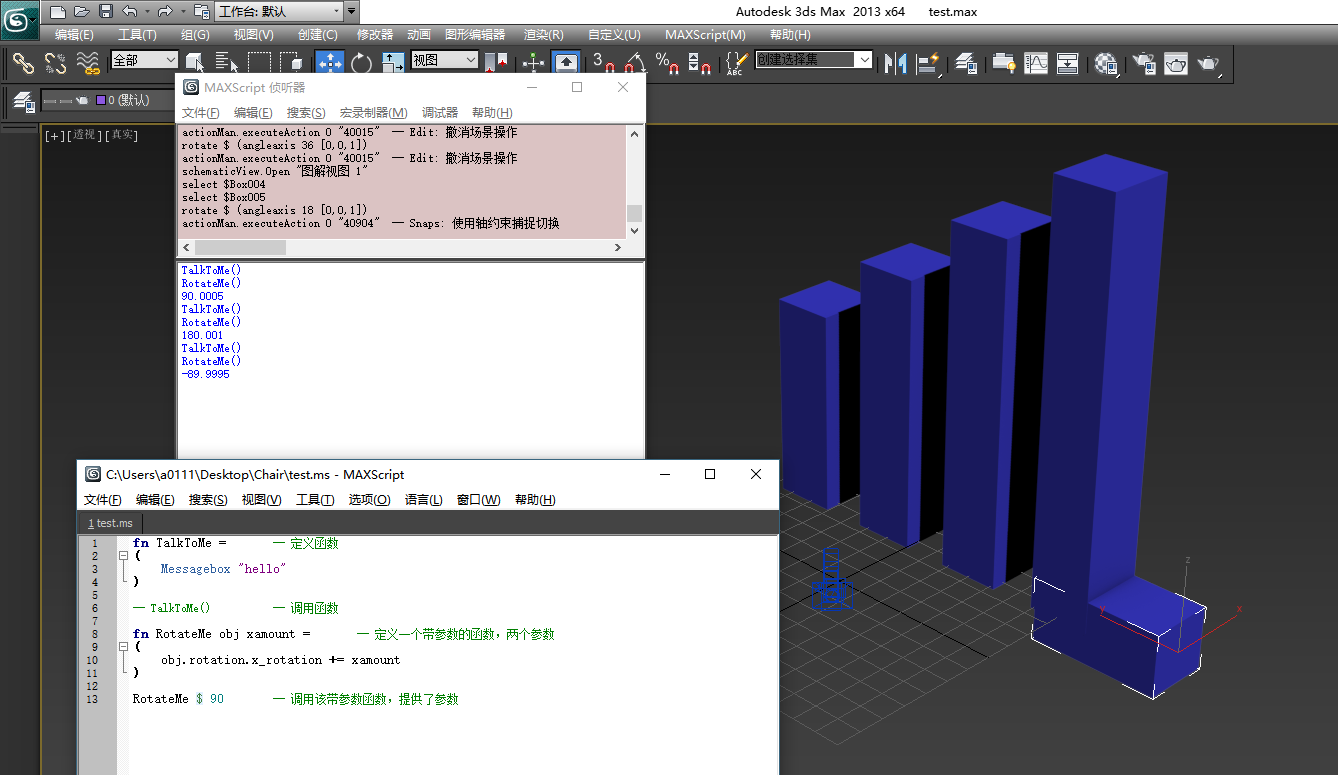Toggle the Percent Snap button
The width and height of the screenshot is (1338, 775).
668,63
